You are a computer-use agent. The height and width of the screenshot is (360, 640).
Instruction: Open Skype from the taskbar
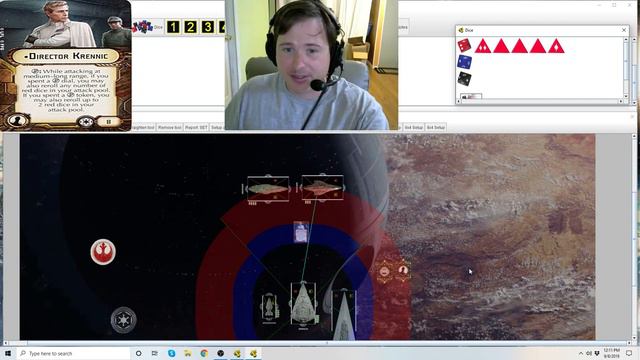(171, 353)
